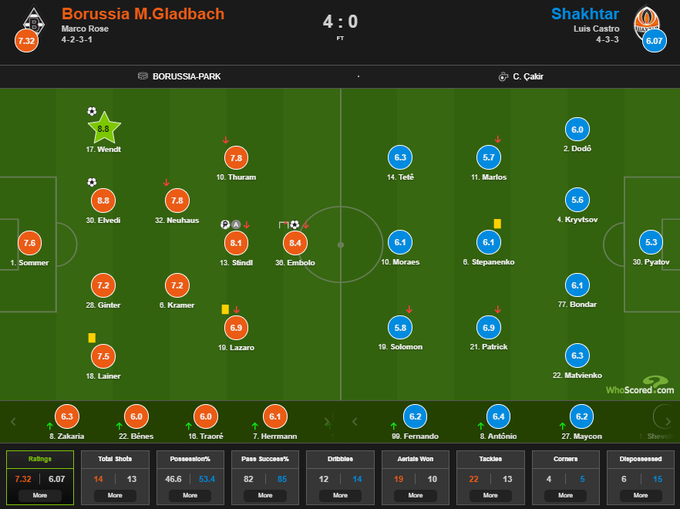
Task: Click Pyatov's 5.3 rating circle
Action: 651,243
